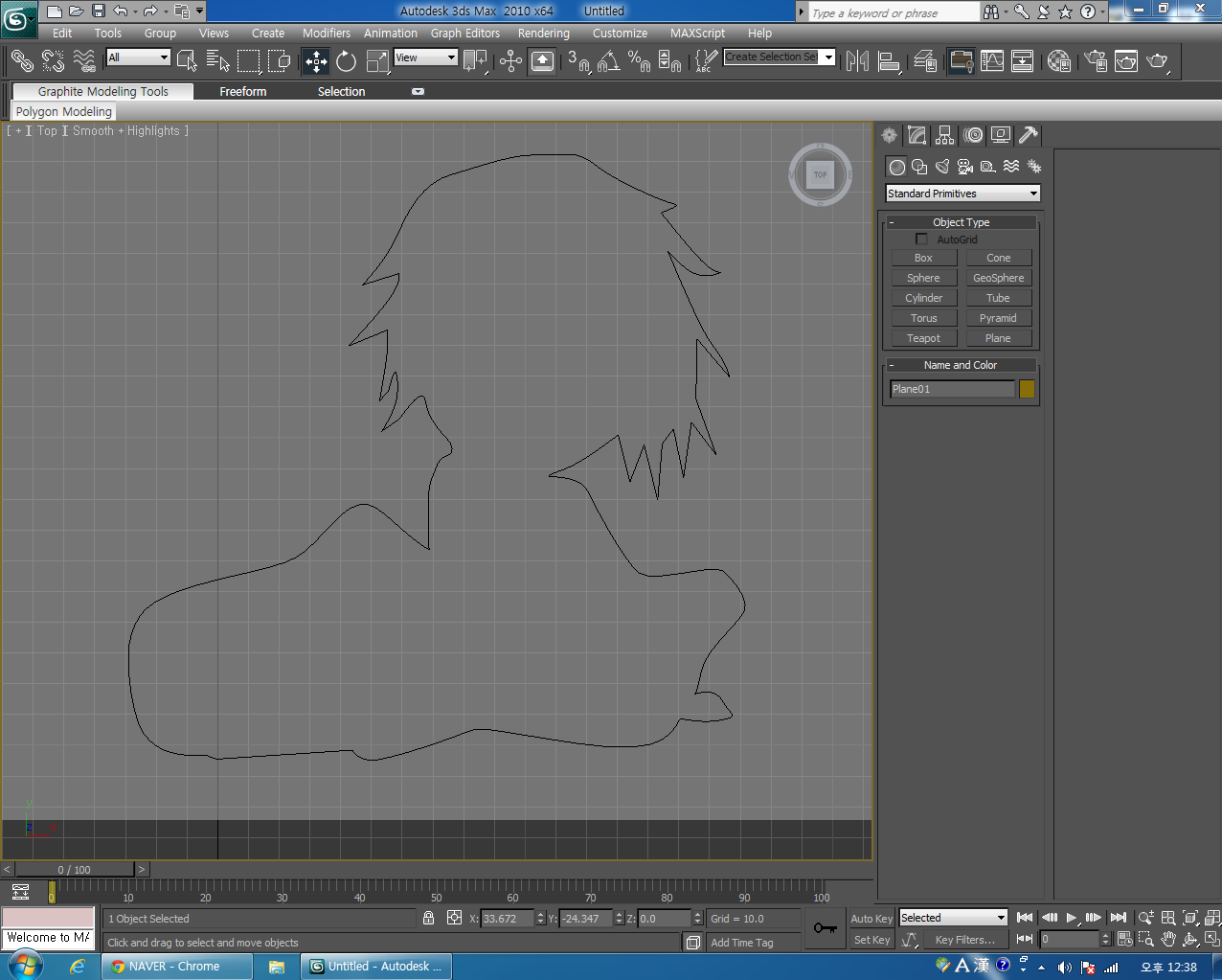Switch to the Modify panel tab
1222x980 pixels.
coord(917,135)
